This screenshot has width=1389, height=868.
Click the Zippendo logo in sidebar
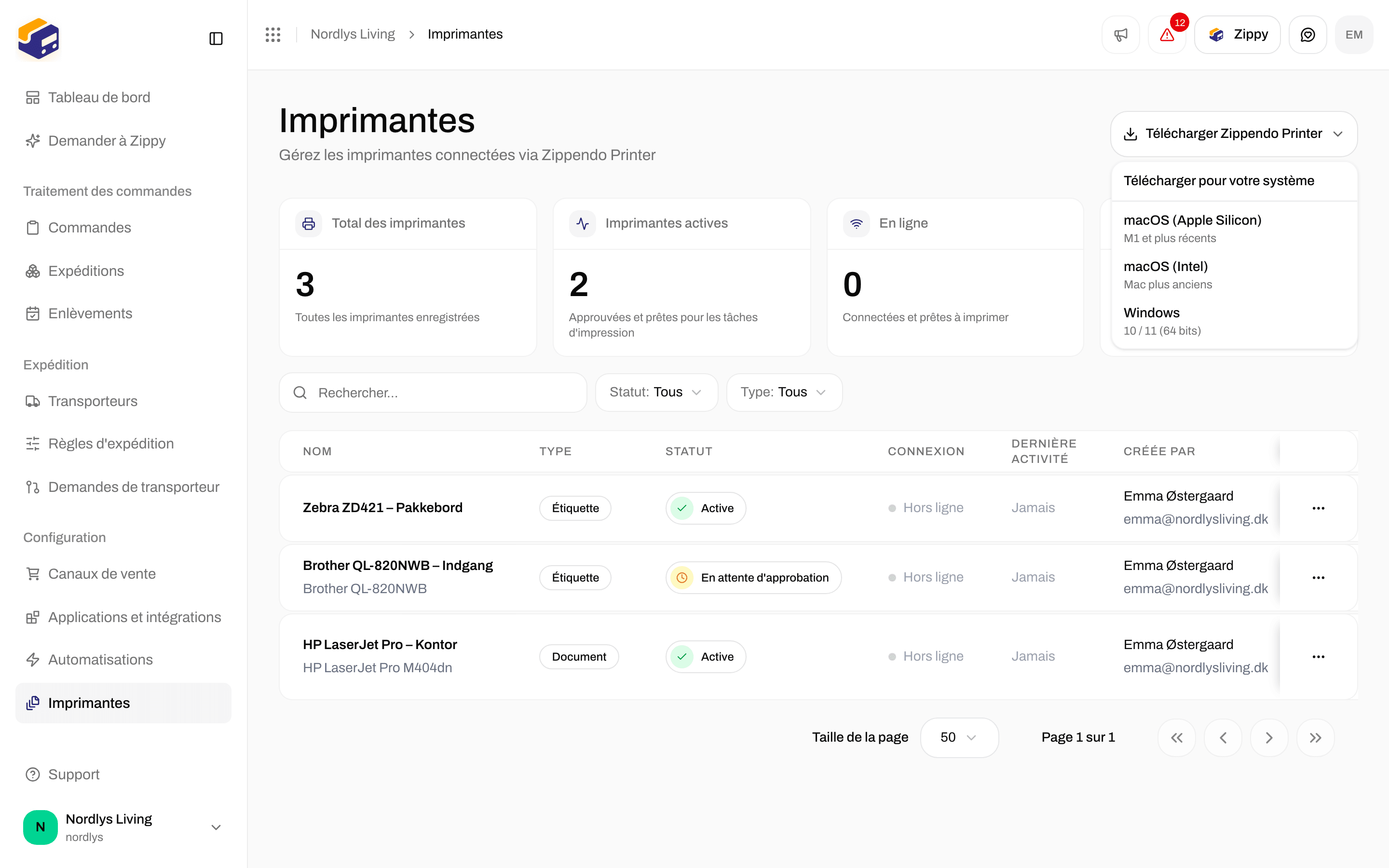point(39,39)
